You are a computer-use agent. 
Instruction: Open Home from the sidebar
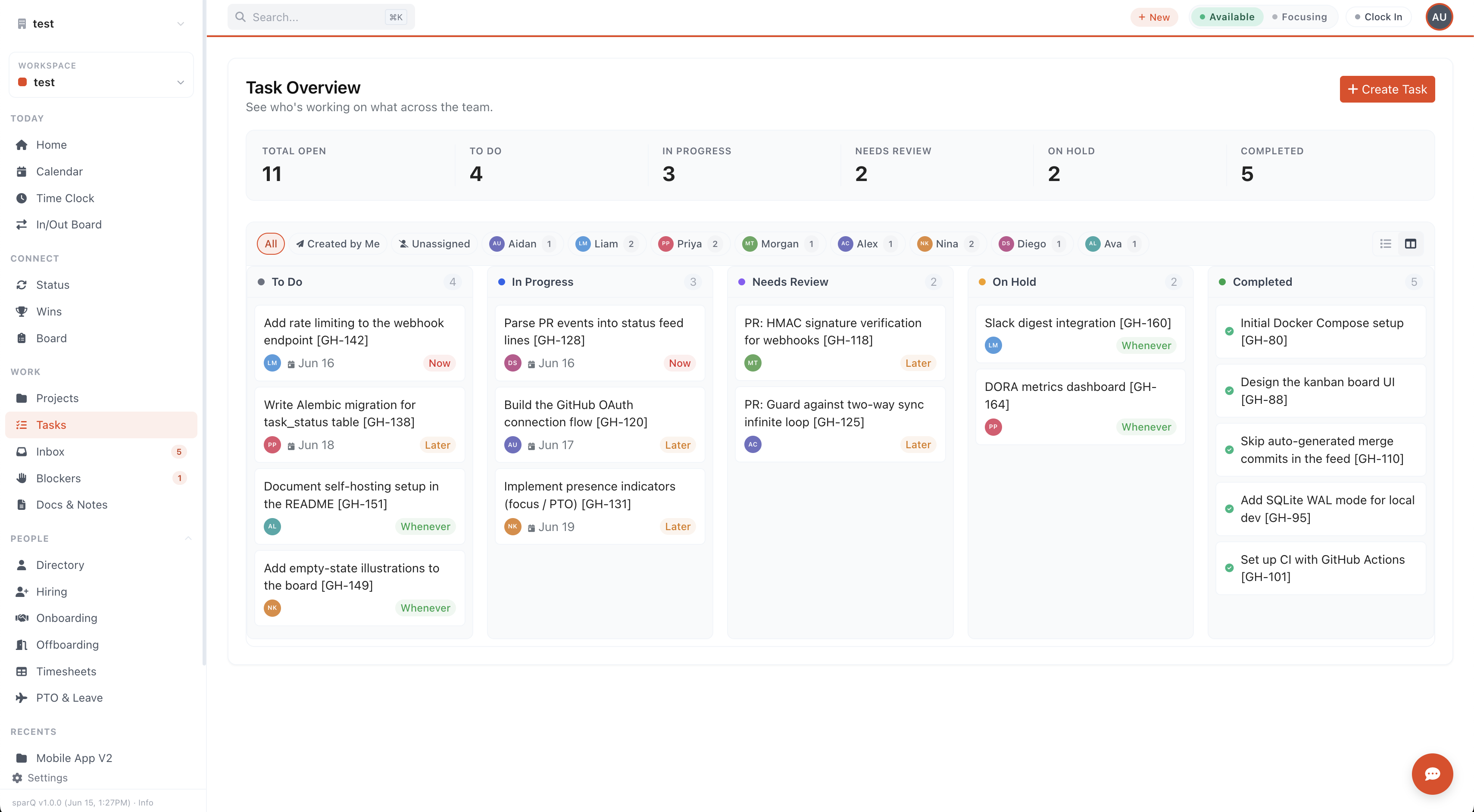tap(101, 145)
